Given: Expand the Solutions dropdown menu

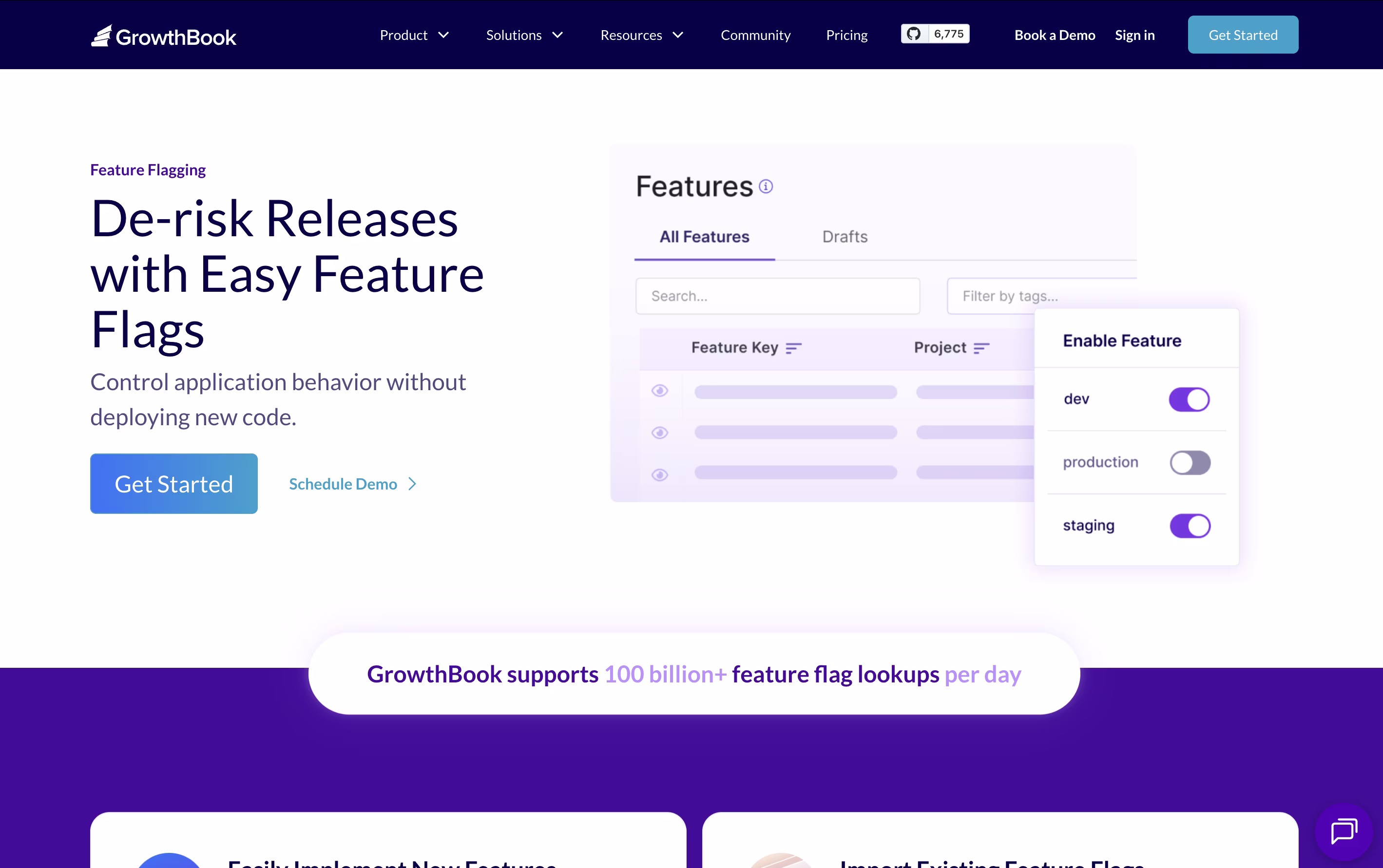Looking at the screenshot, I should pos(524,35).
